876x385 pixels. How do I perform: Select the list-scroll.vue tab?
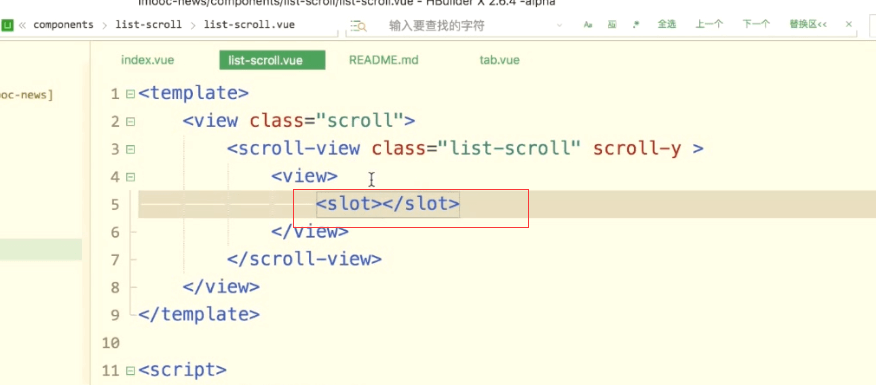(273, 60)
